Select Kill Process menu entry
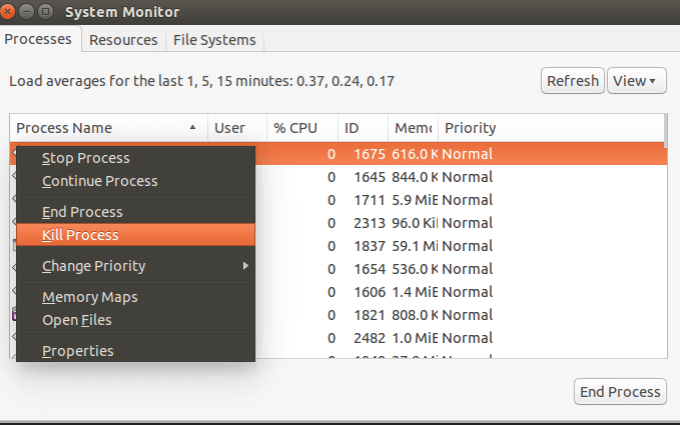The image size is (680, 425). pos(80,235)
